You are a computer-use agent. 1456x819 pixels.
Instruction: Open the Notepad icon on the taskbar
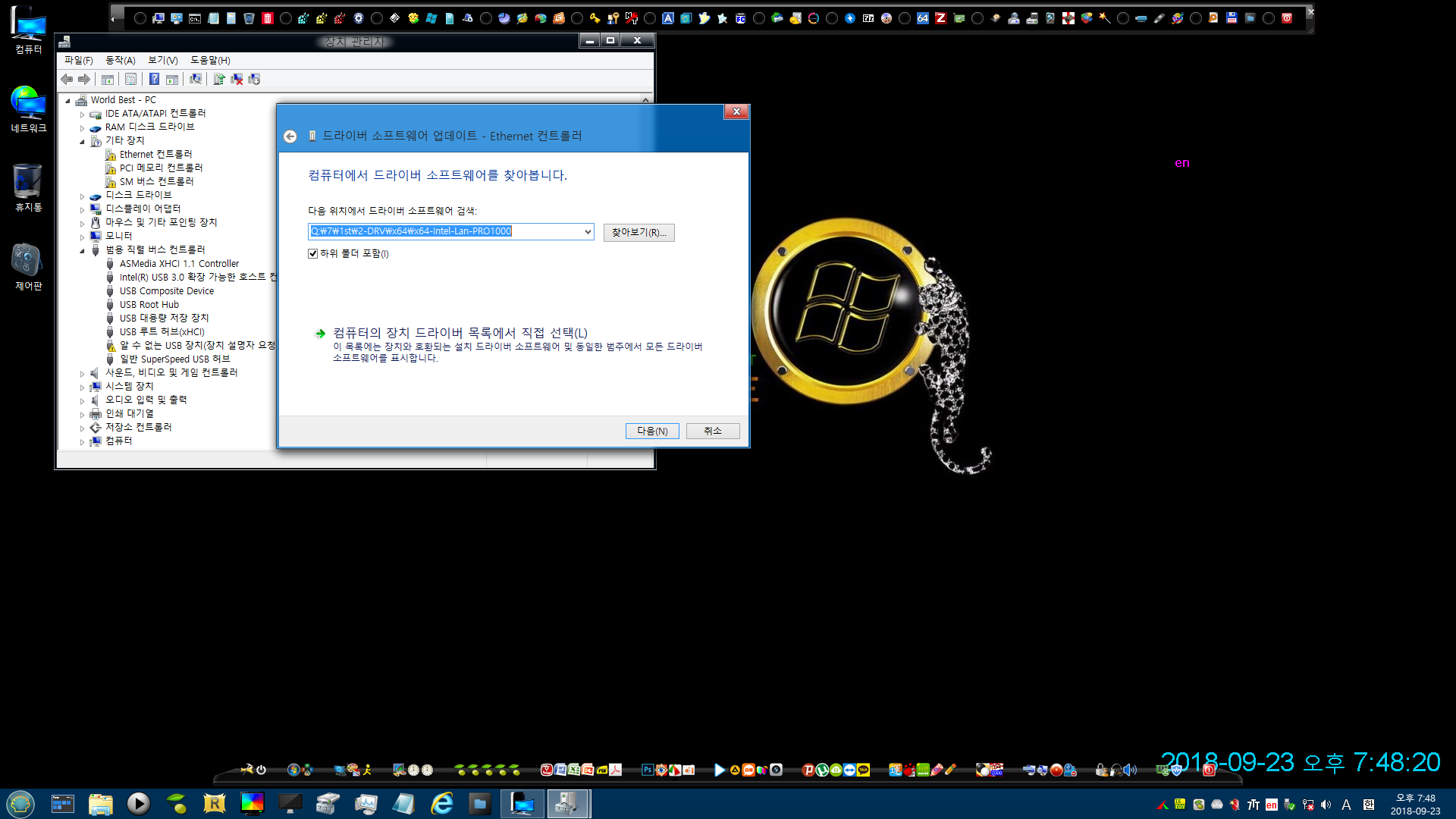tap(403, 803)
